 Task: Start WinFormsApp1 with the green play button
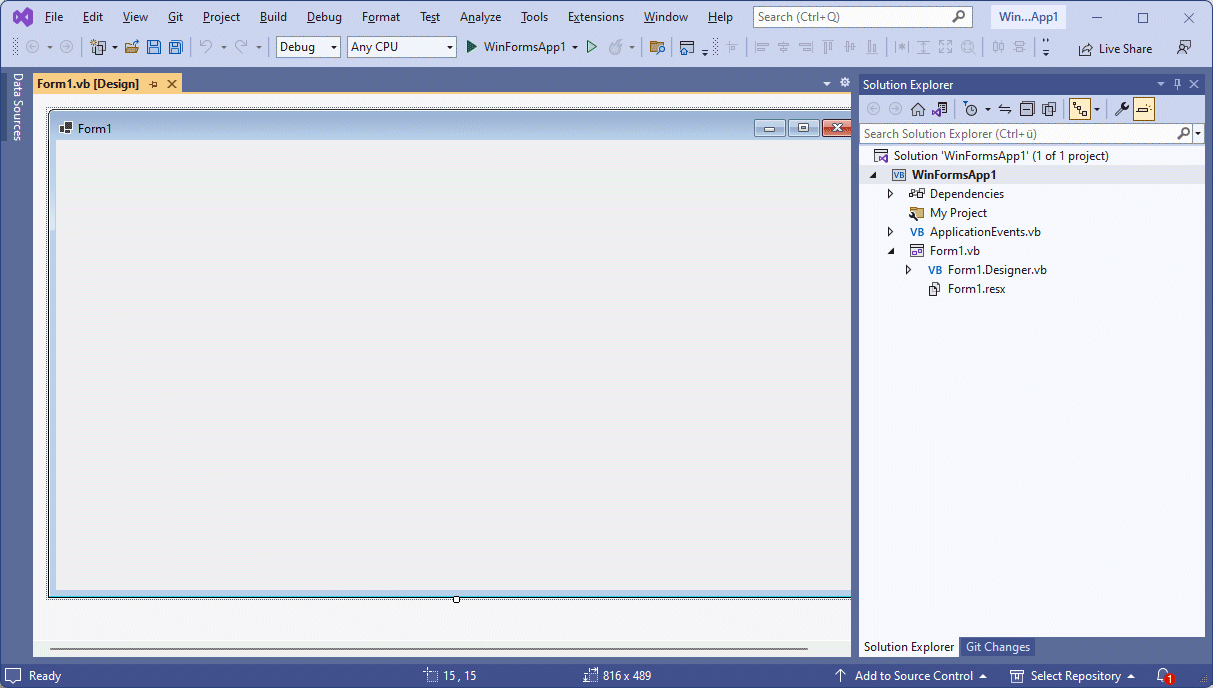472,47
